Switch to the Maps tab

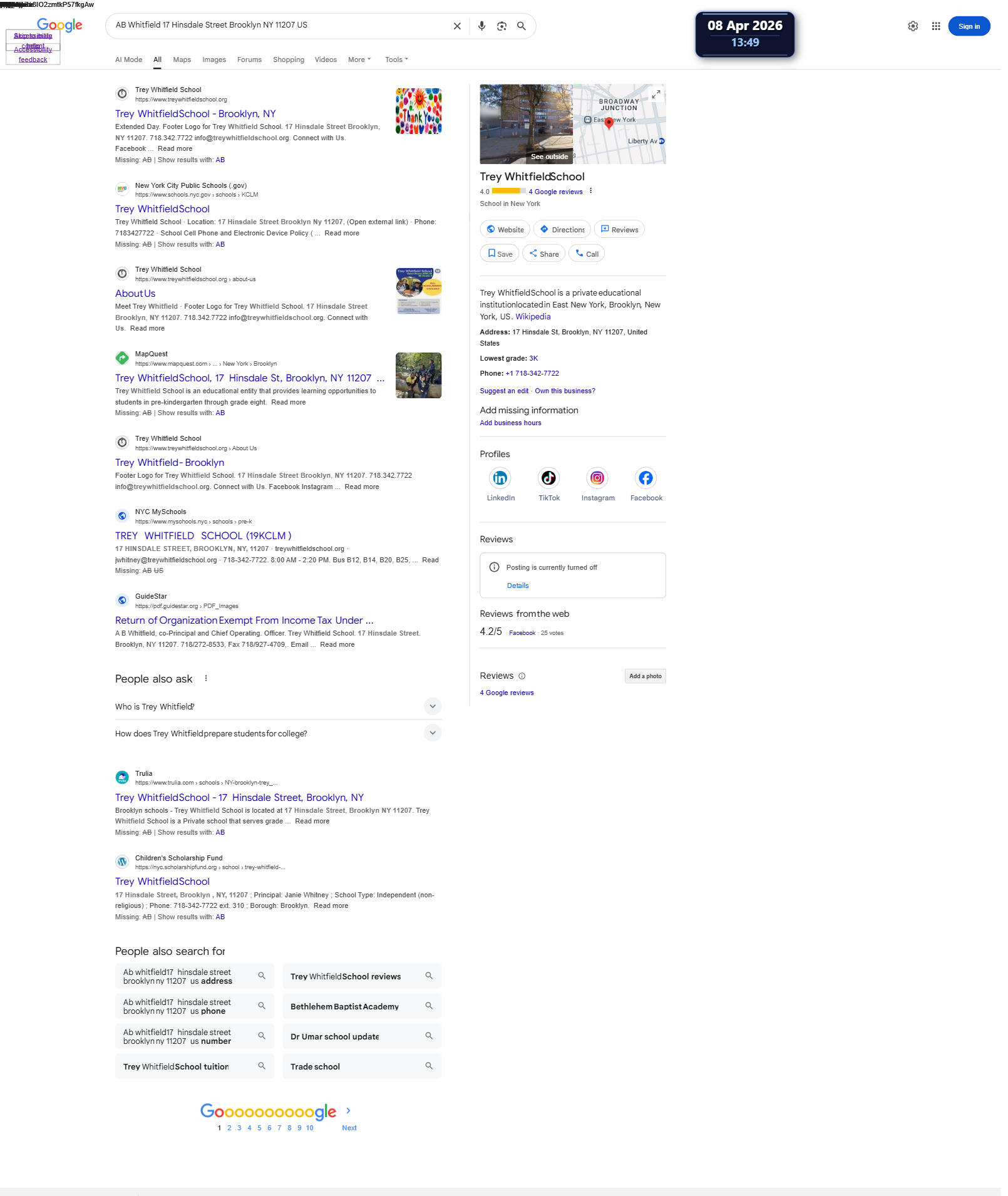pos(182,59)
